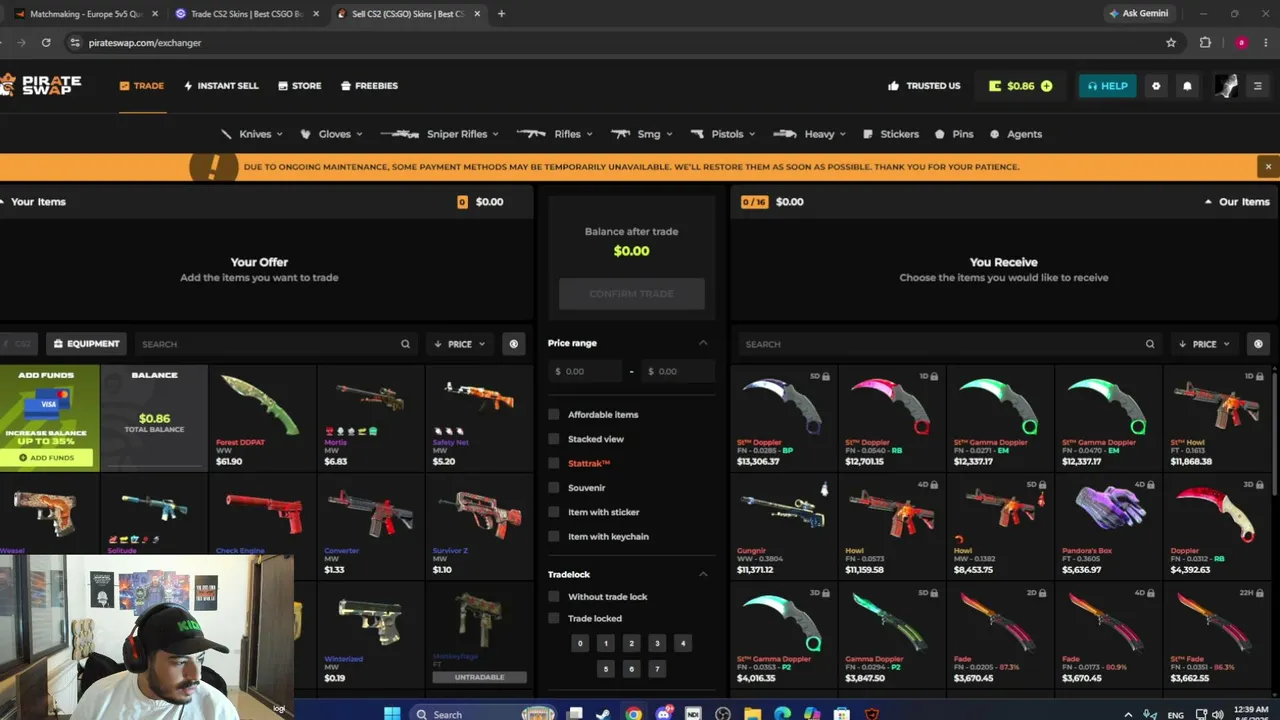The image size is (1280, 720).
Task: Open the user avatar in the site header
Action: tap(1226, 86)
